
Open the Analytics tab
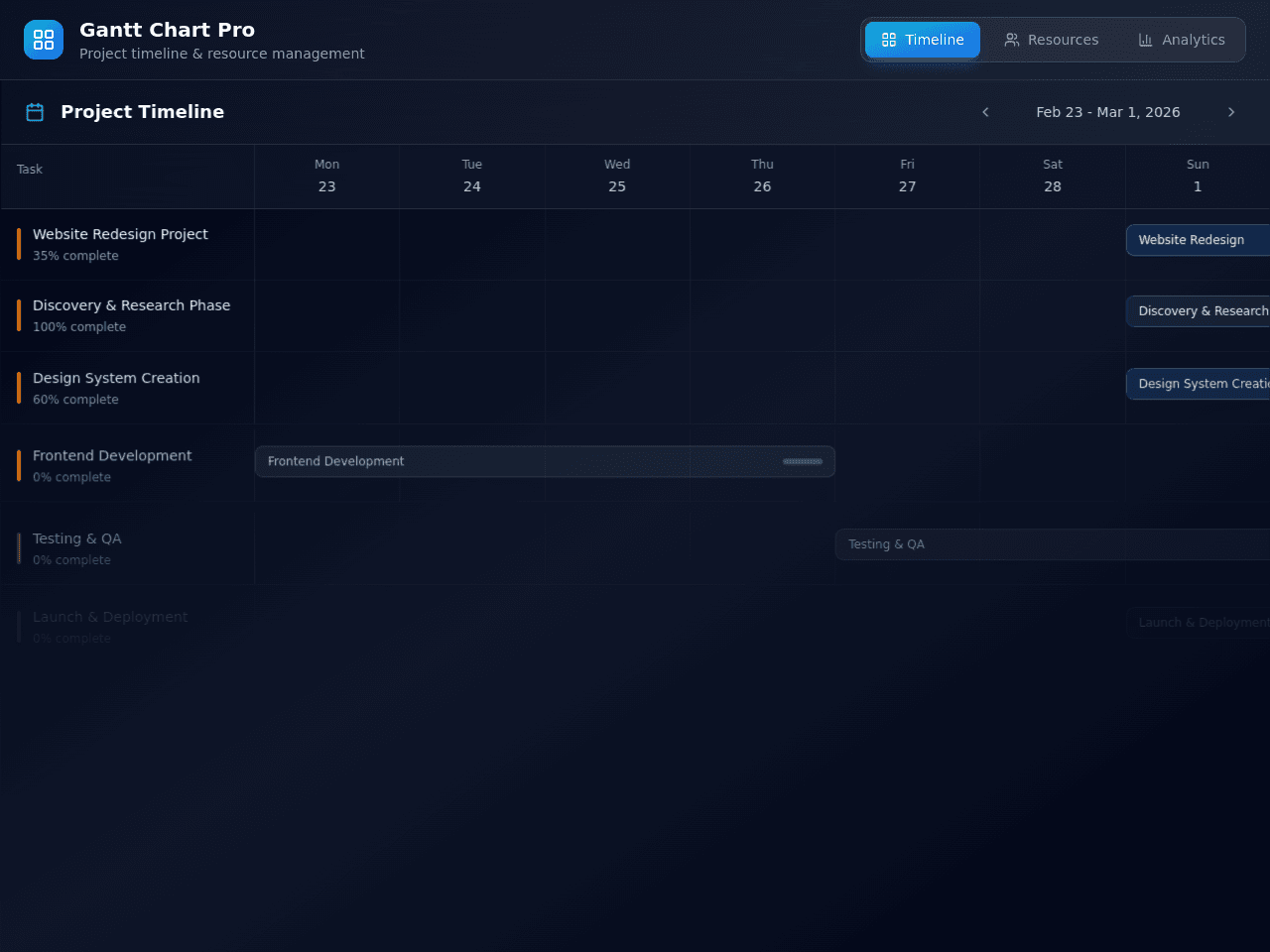click(1182, 40)
